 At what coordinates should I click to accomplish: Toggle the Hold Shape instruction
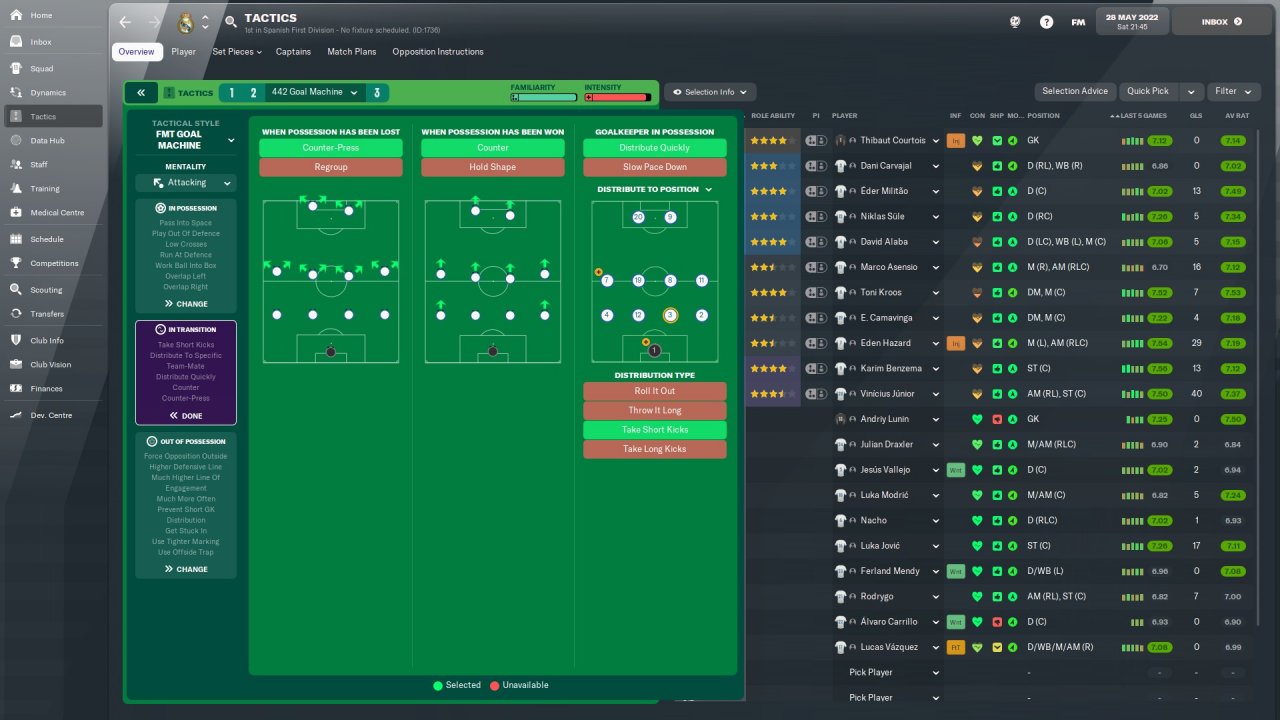493,167
